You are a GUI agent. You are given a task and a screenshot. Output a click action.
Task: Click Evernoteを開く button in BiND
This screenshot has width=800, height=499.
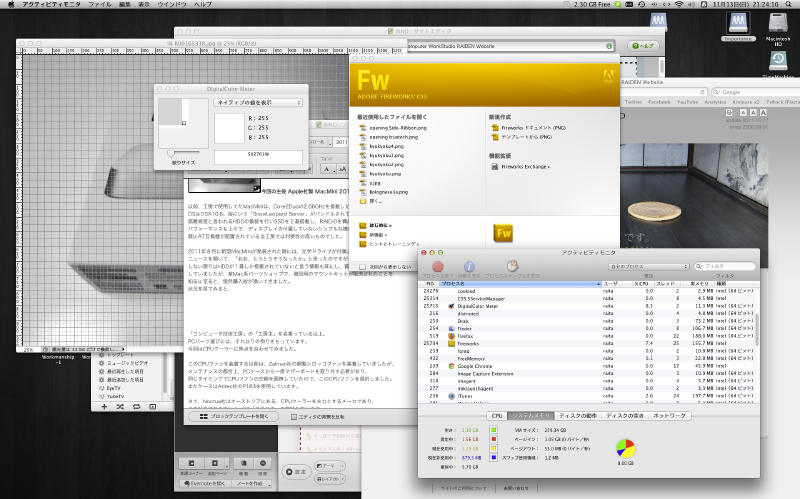205,483
